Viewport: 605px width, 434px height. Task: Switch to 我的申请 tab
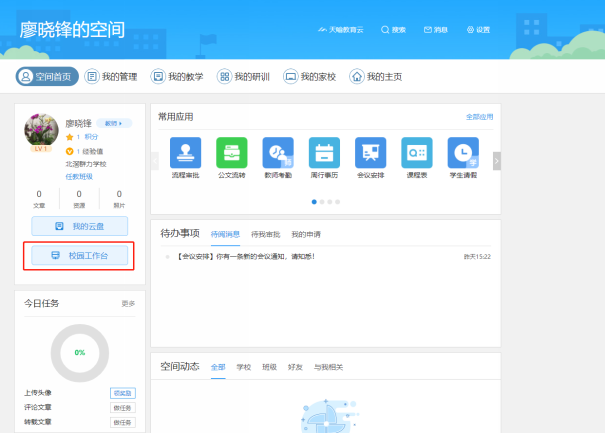pyautogui.click(x=306, y=234)
